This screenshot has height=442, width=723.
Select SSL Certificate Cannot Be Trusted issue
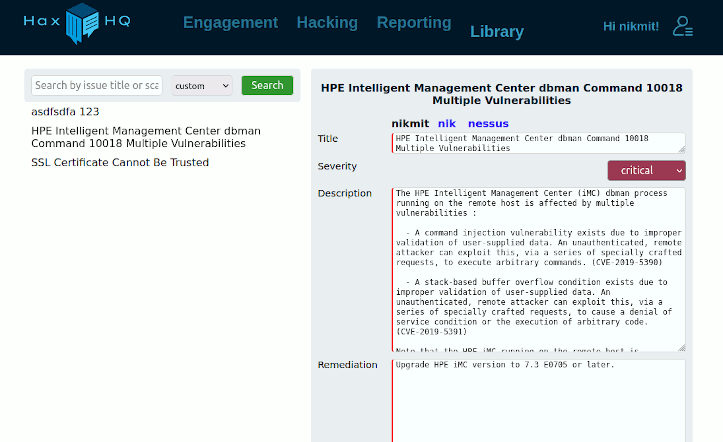[x=120, y=162]
